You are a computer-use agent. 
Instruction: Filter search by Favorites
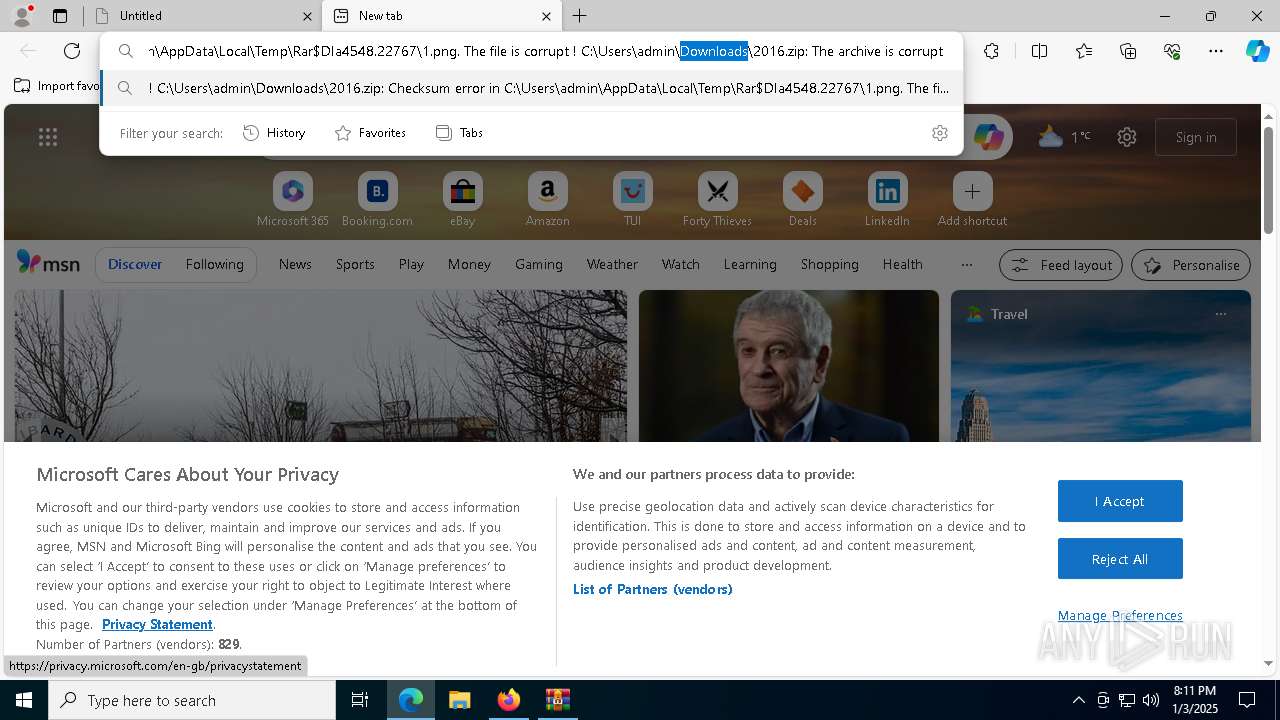(371, 133)
